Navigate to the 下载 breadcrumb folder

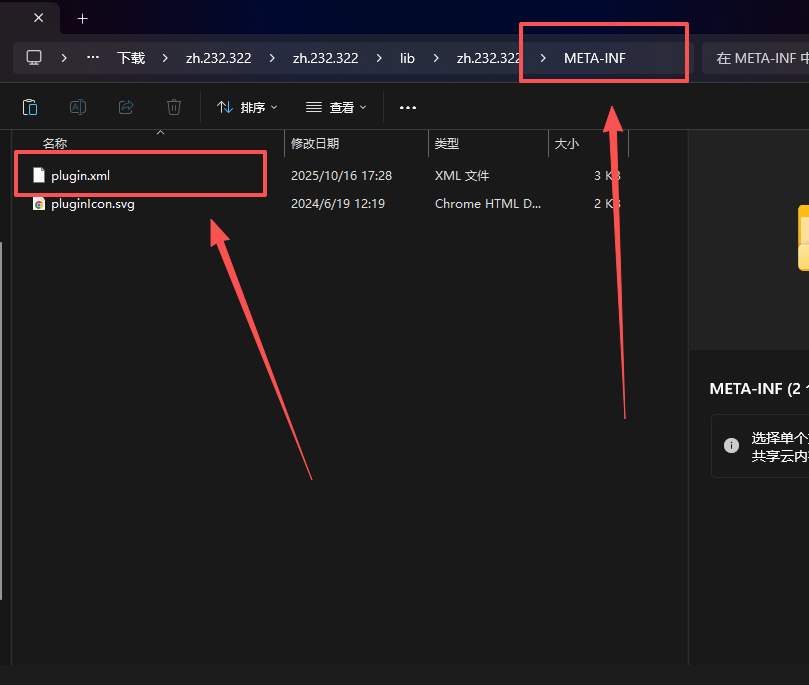click(x=131, y=58)
